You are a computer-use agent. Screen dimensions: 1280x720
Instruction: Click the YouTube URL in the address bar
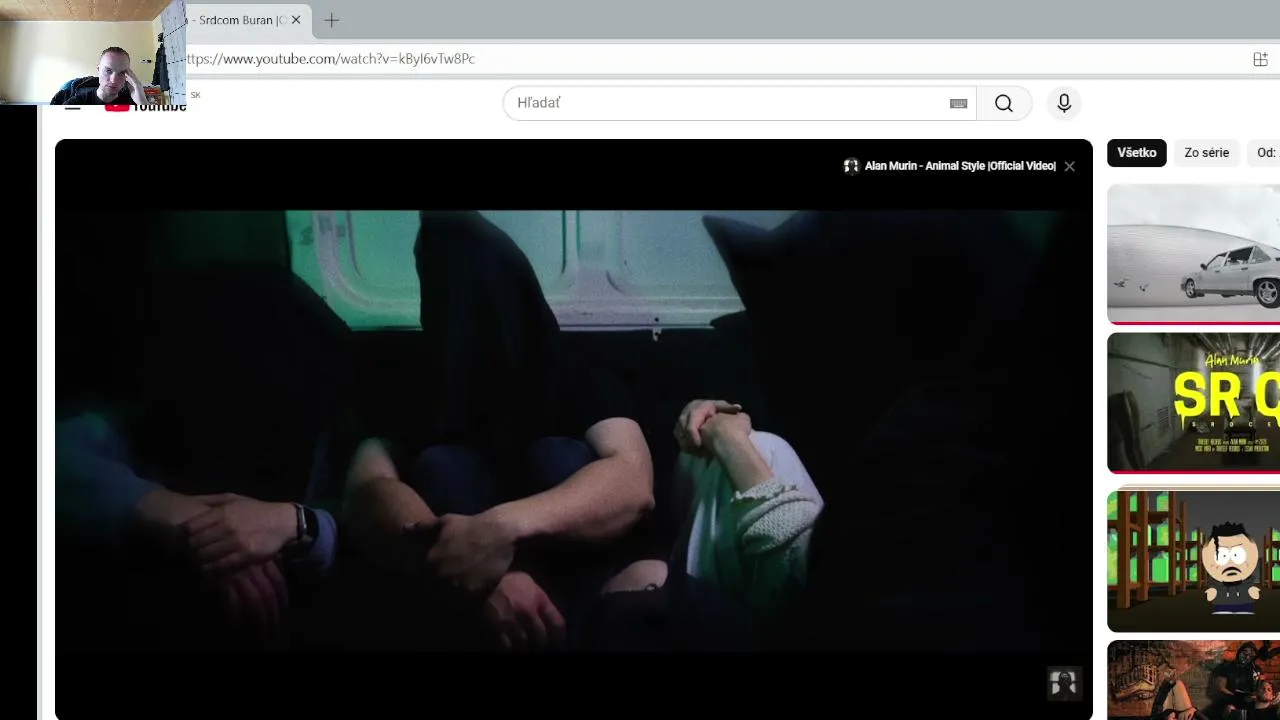(331, 59)
